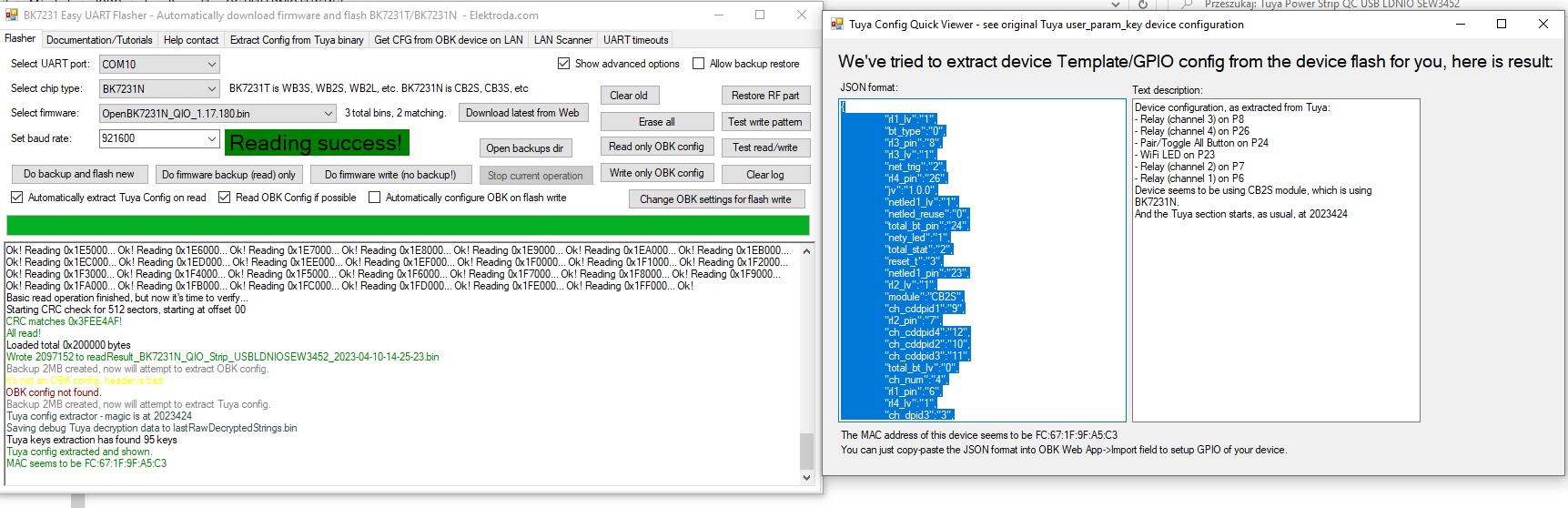
Task: Minimize the Easy UART Flasher window
Action: [718, 15]
